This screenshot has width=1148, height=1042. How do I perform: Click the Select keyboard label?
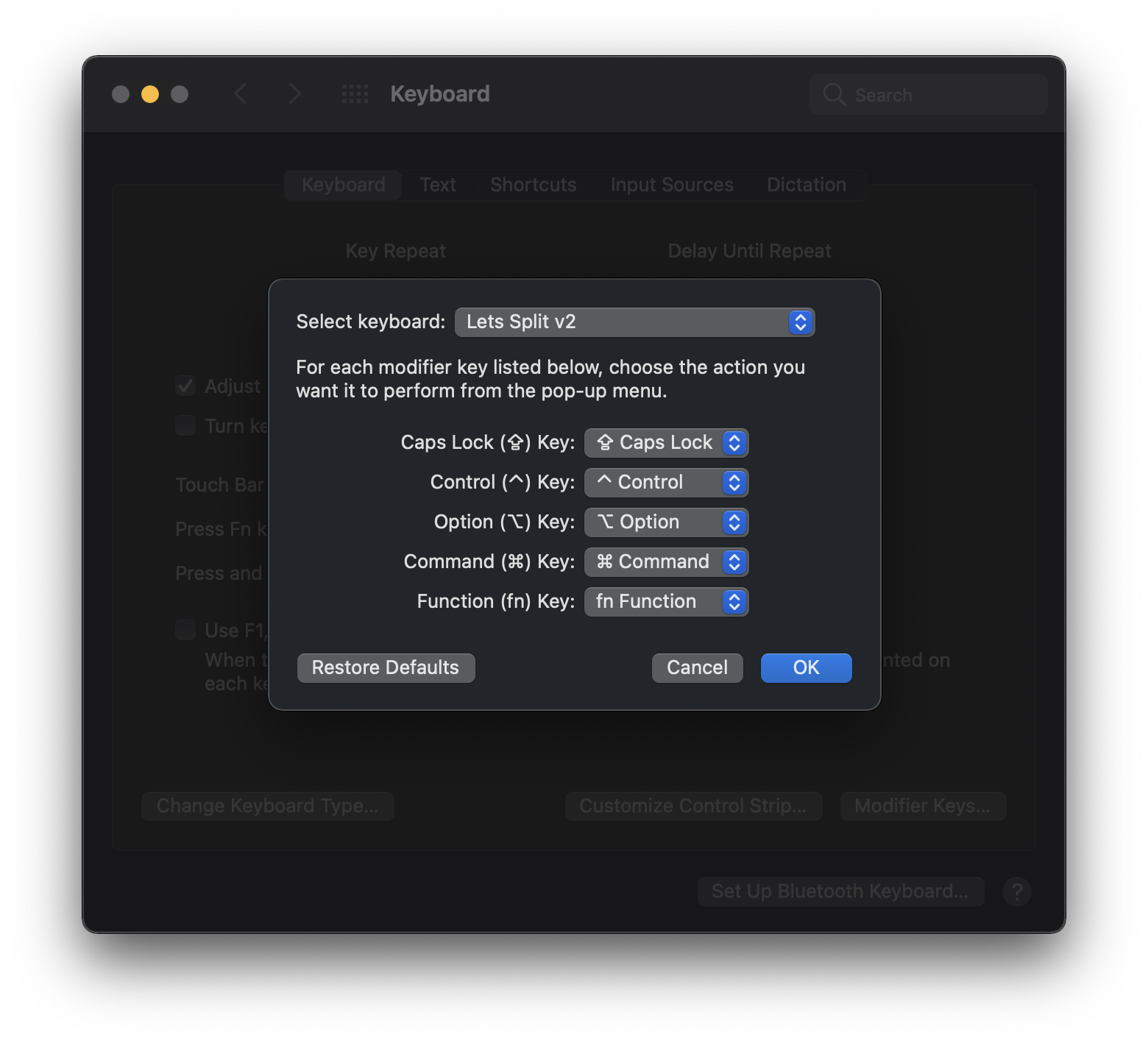tap(371, 322)
